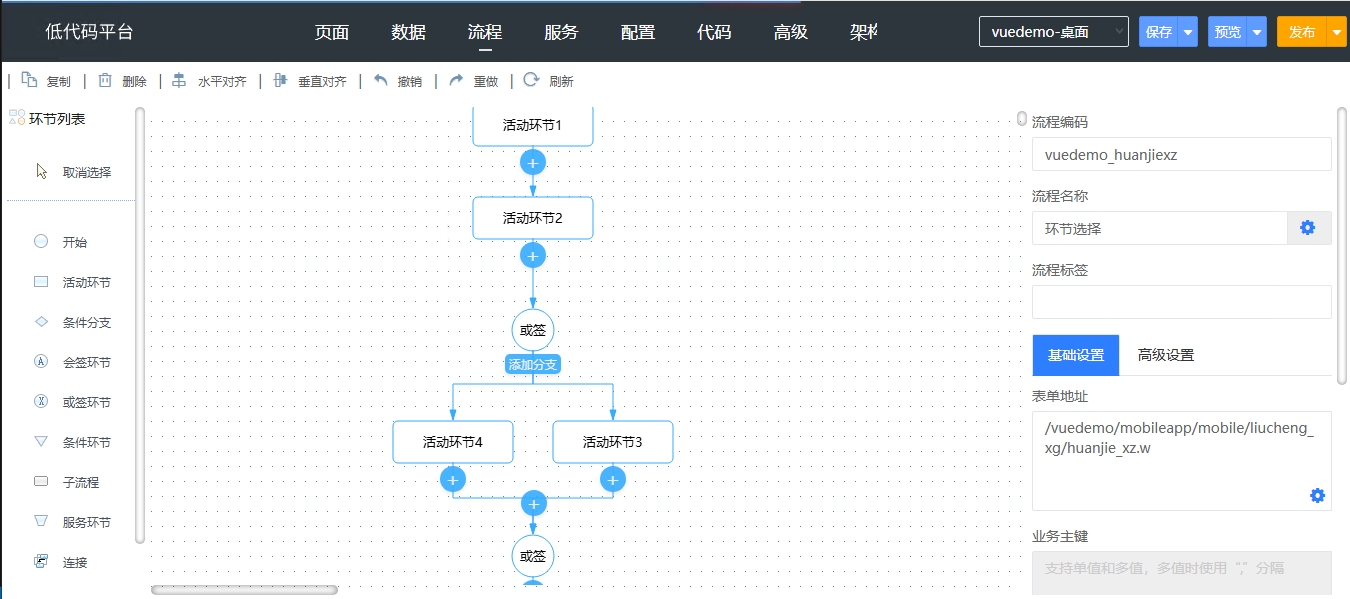Click the horizontal align (水平对齐) icon
This screenshot has height=599, width=1350.
pyautogui.click(x=179, y=81)
